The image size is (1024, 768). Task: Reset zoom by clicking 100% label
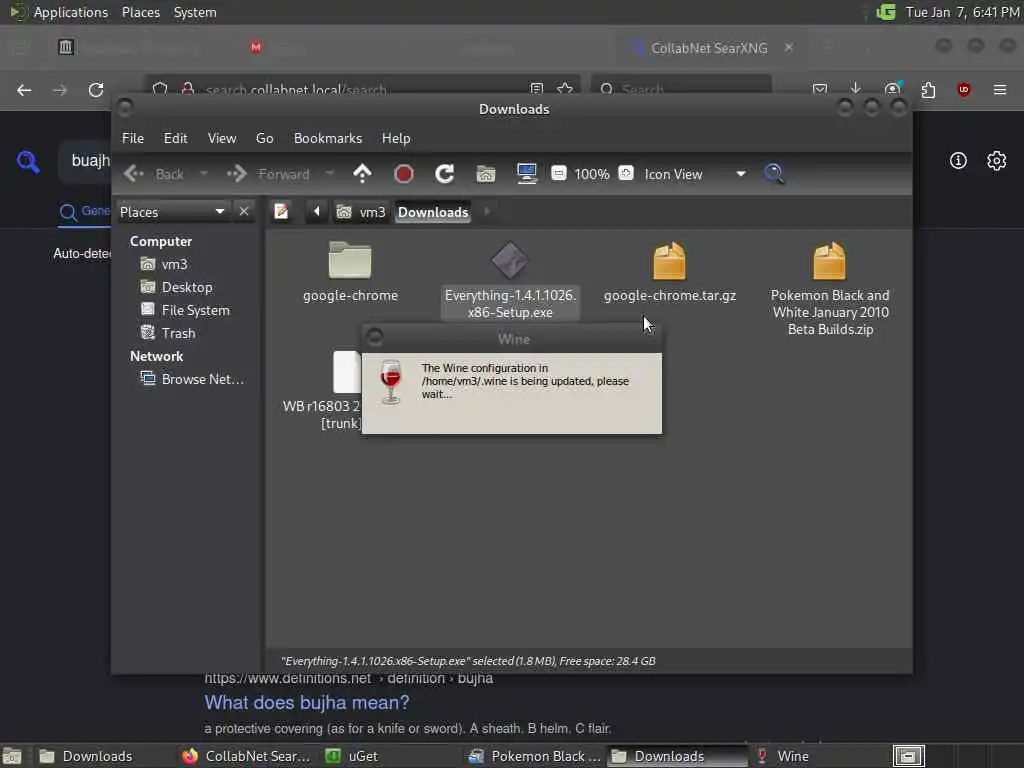coord(592,174)
